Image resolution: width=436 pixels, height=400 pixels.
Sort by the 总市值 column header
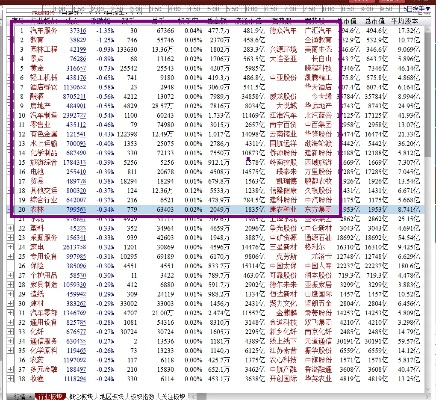tap(375, 21)
